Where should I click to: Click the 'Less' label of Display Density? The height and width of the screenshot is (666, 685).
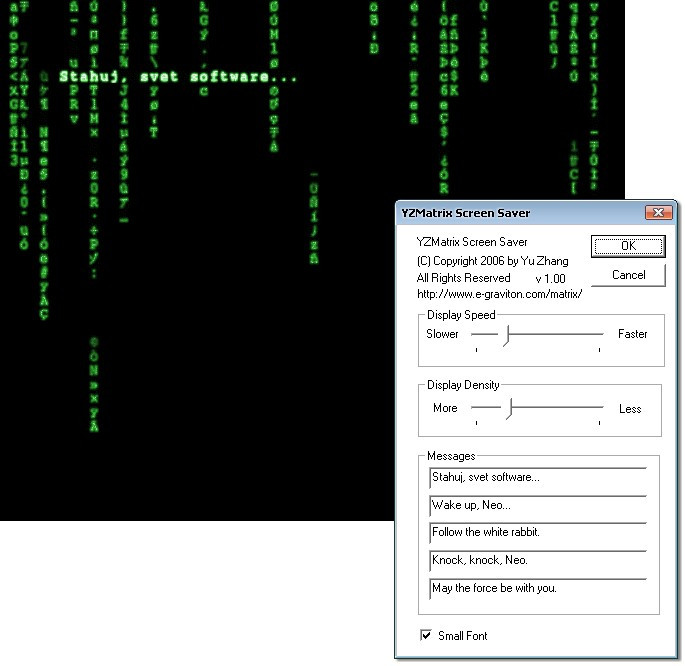click(x=630, y=409)
